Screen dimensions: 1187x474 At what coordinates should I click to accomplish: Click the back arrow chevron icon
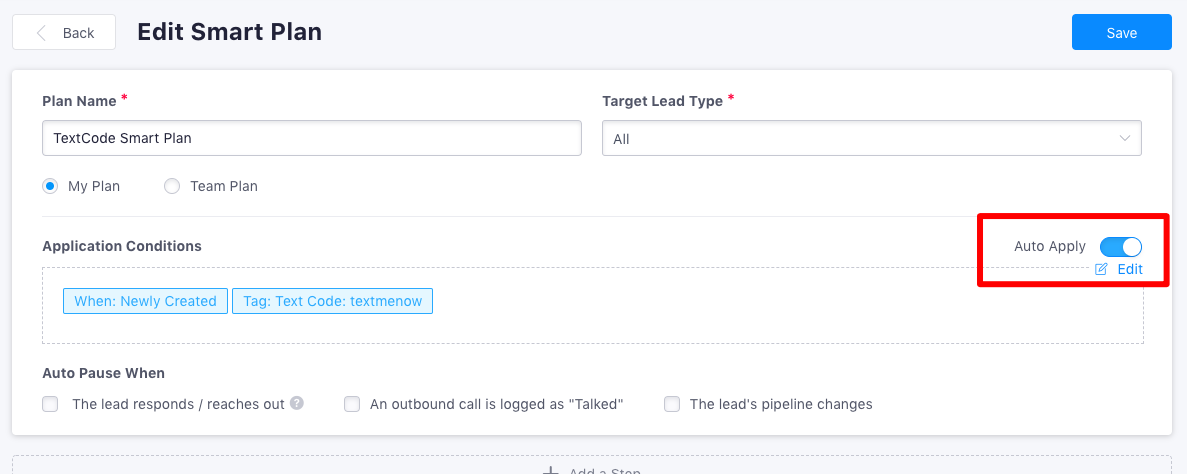pyautogui.click(x=42, y=33)
